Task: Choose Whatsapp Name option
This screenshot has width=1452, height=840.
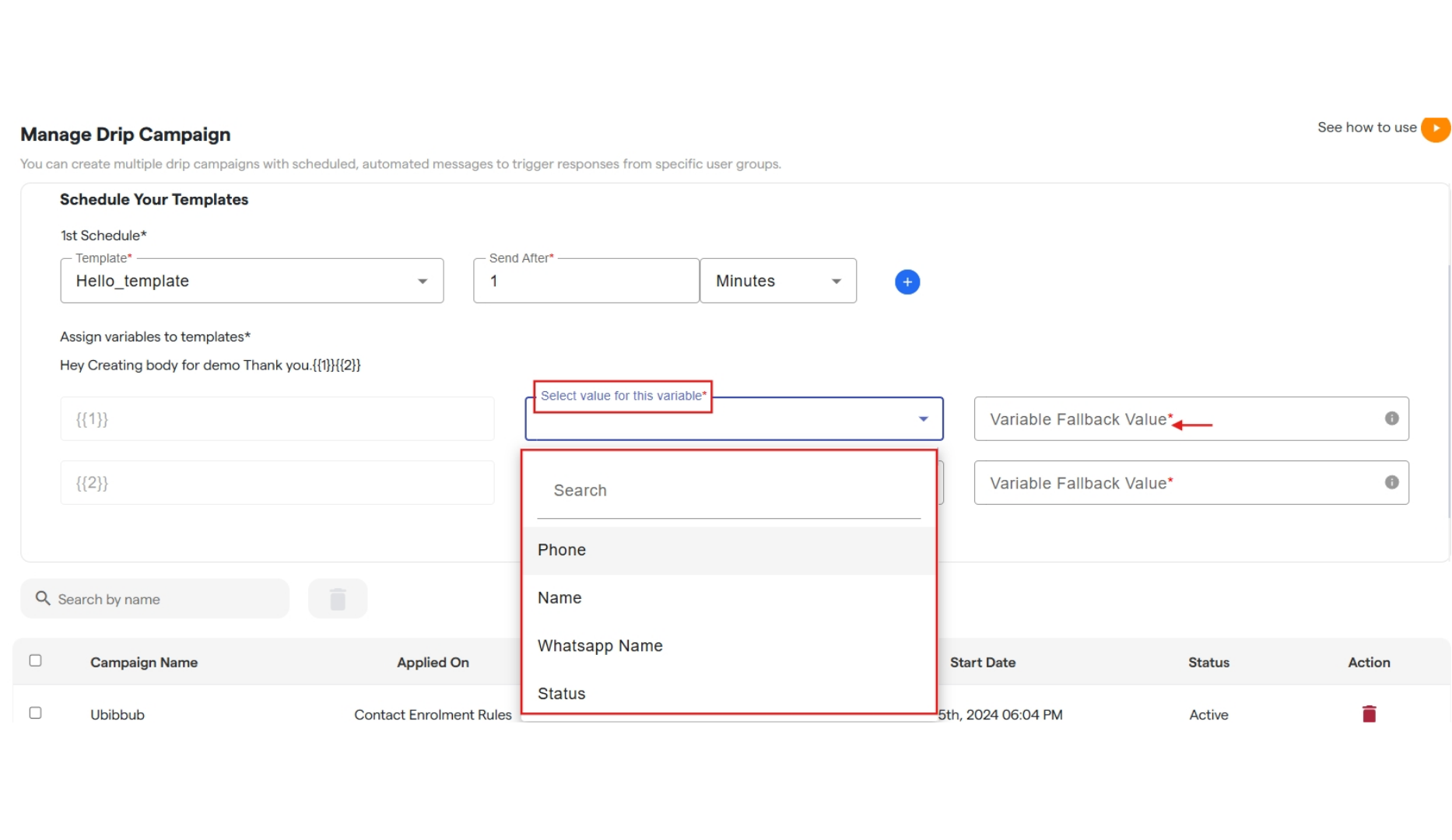Action: coord(728,646)
